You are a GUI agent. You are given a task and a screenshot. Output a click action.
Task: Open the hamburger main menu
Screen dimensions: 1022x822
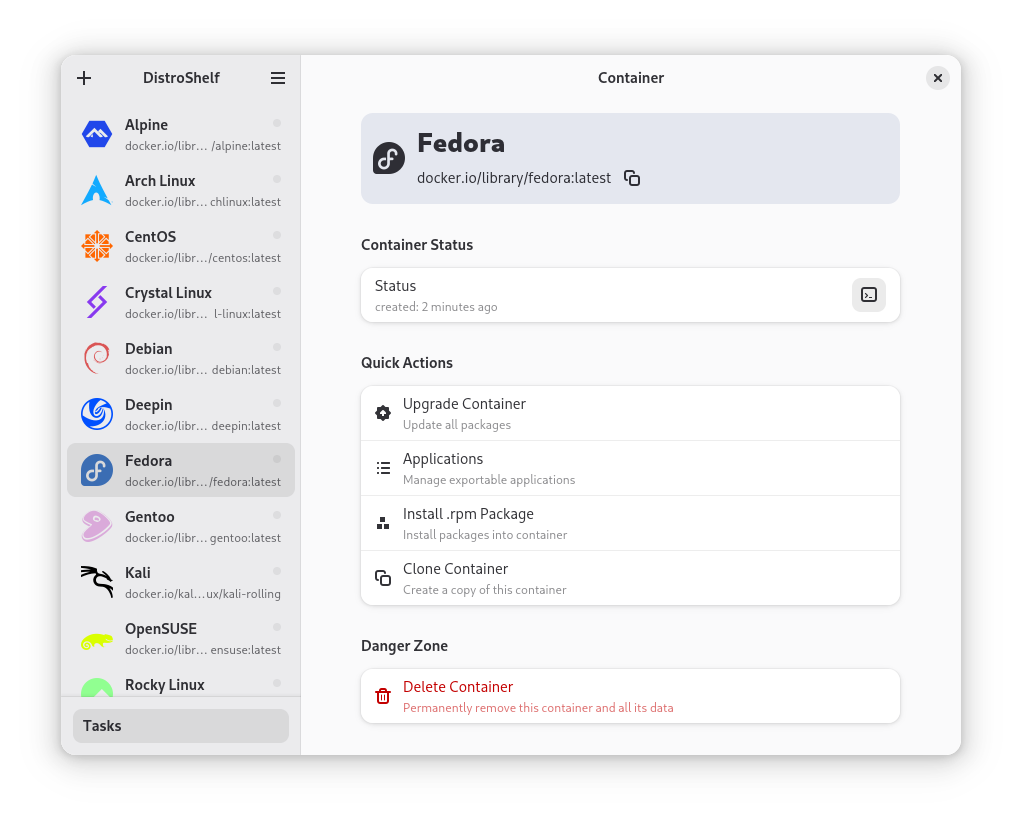pyautogui.click(x=278, y=78)
